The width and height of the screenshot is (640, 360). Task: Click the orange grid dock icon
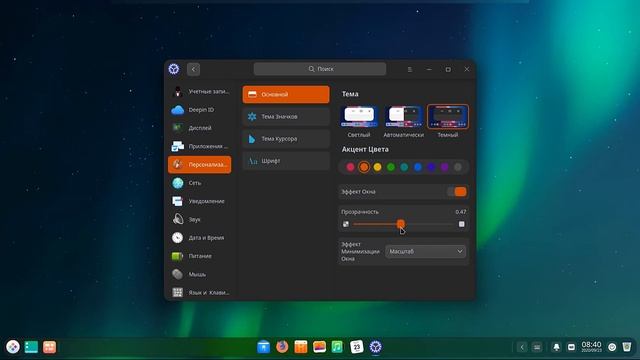click(49, 347)
